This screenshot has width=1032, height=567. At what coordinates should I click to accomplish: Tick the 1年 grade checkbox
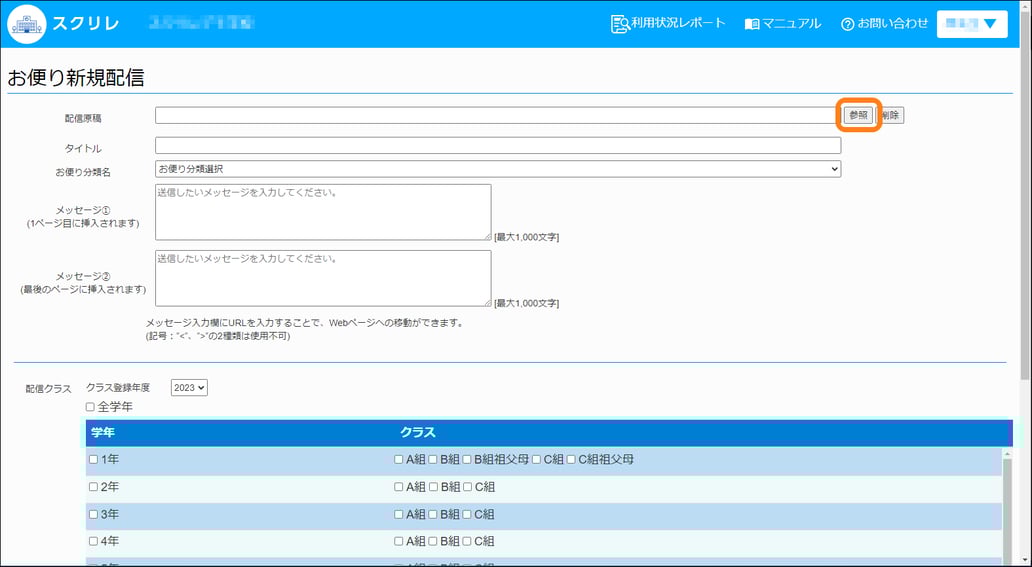[x=94, y=460]
